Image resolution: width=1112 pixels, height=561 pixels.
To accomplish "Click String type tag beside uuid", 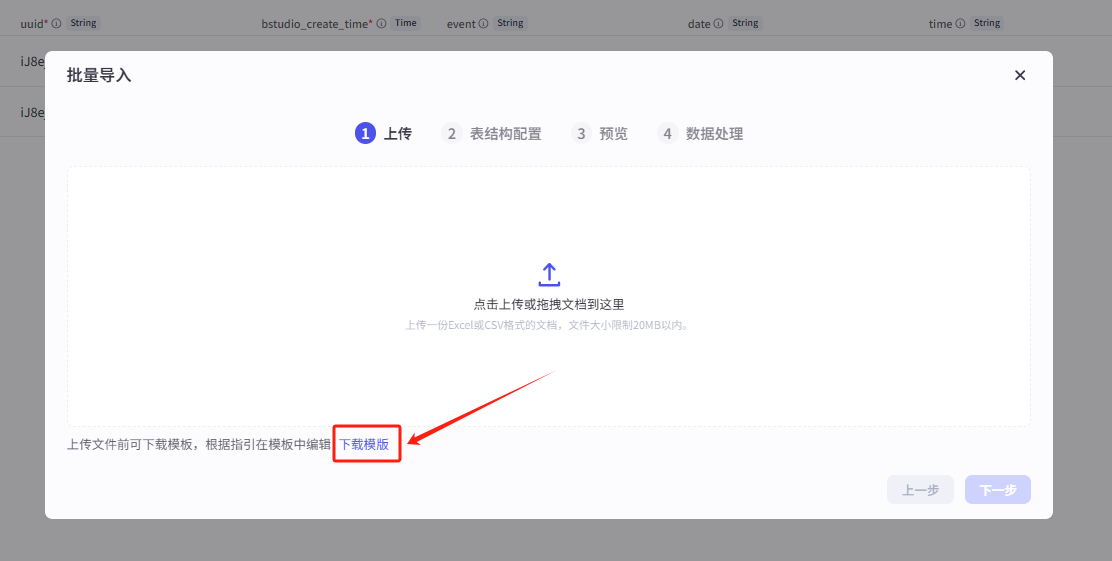I will (x=83, y=23).
